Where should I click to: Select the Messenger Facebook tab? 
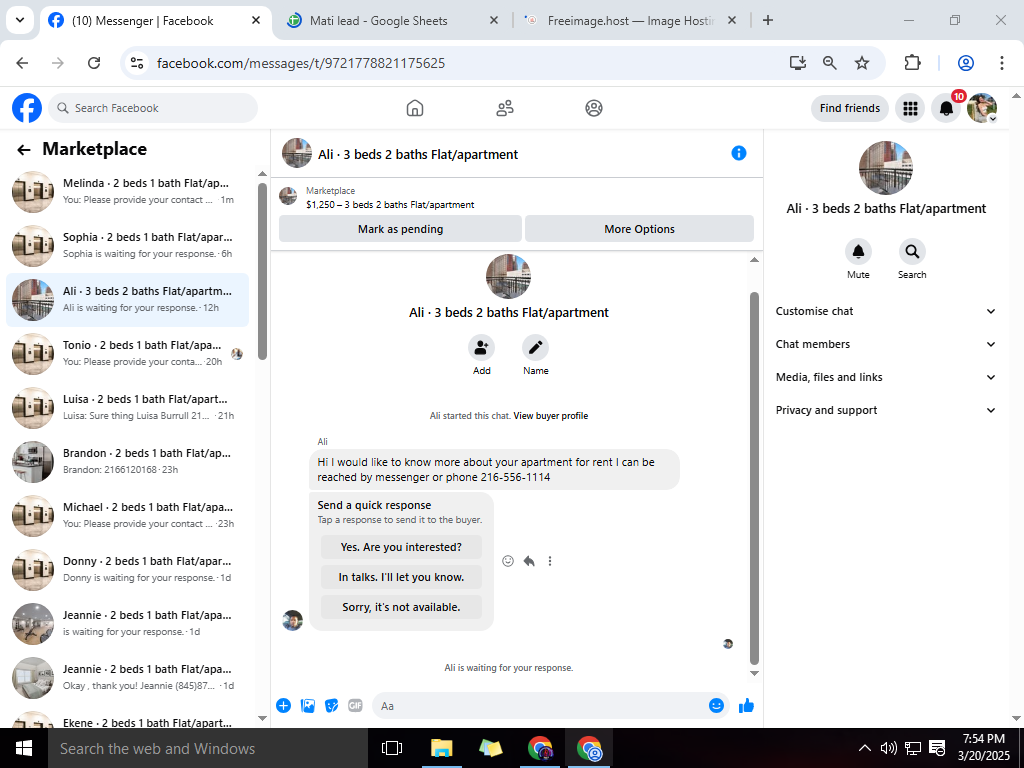pos(156,21)
